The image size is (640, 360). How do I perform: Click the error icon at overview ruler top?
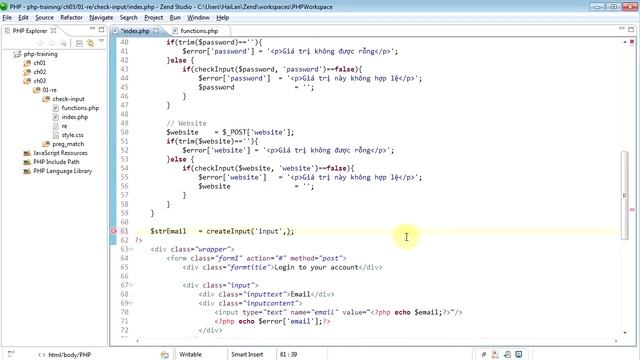632,42
